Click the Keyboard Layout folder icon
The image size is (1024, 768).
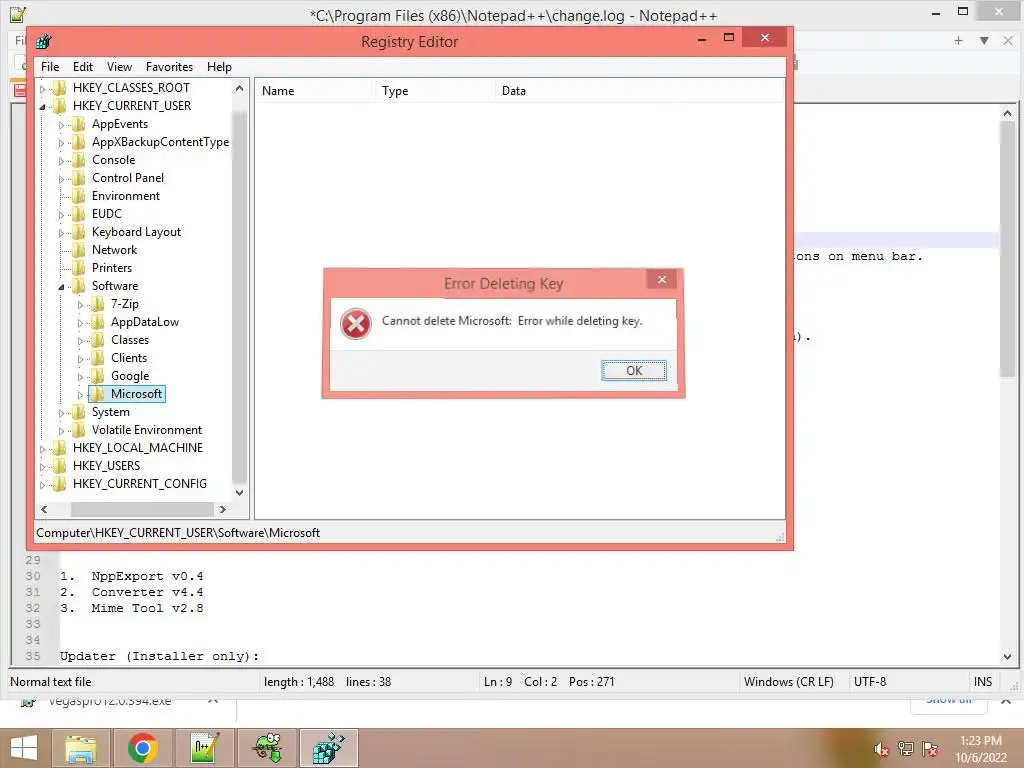[x=78, y=232]
